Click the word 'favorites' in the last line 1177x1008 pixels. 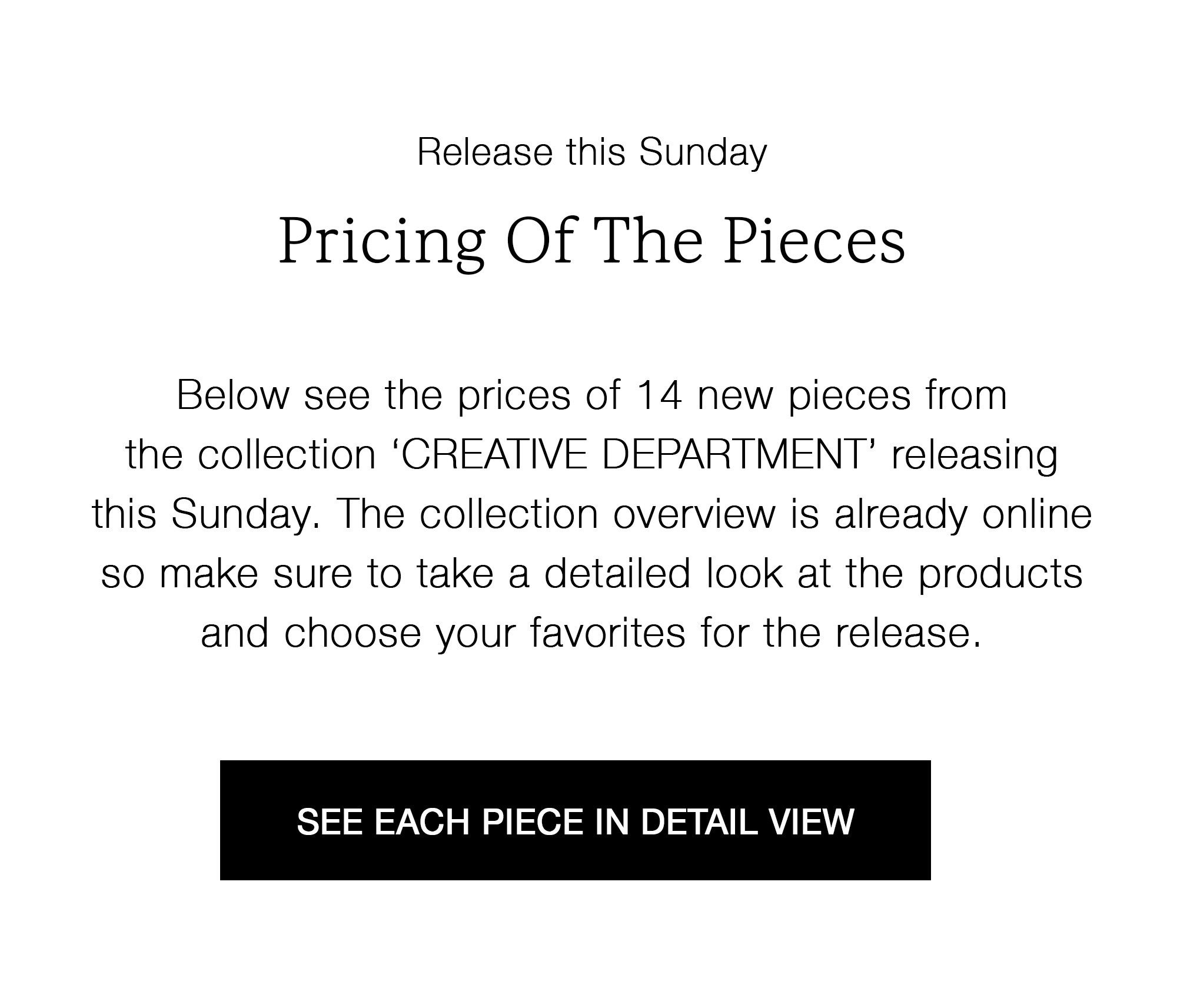click(x=607, y=633)
